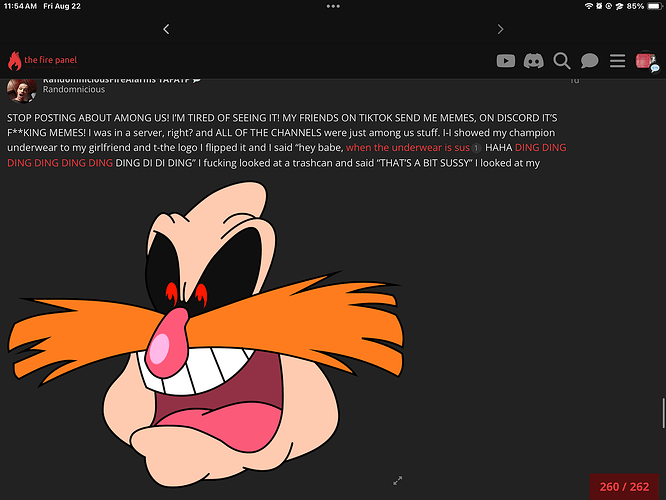Image resolution: width=666 pixels, height=500 pixels.
Task: Open the Randomnicious user title link
Action: coord(76,90)
